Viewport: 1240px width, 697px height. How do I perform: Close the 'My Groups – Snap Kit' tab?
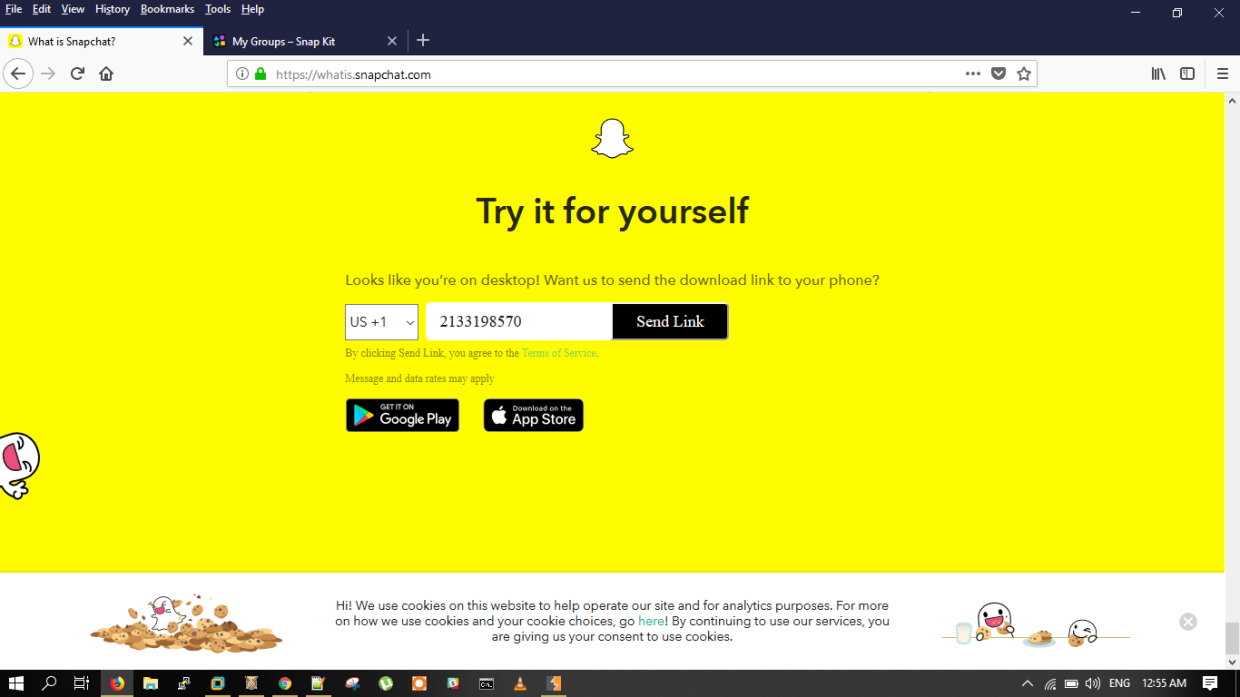pos(392,41)
